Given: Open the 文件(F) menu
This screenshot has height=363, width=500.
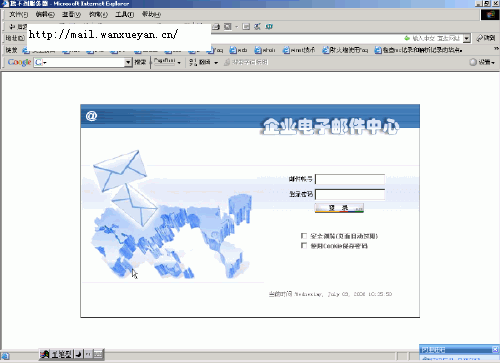Looking at the screenshot, I should (19, 14).
